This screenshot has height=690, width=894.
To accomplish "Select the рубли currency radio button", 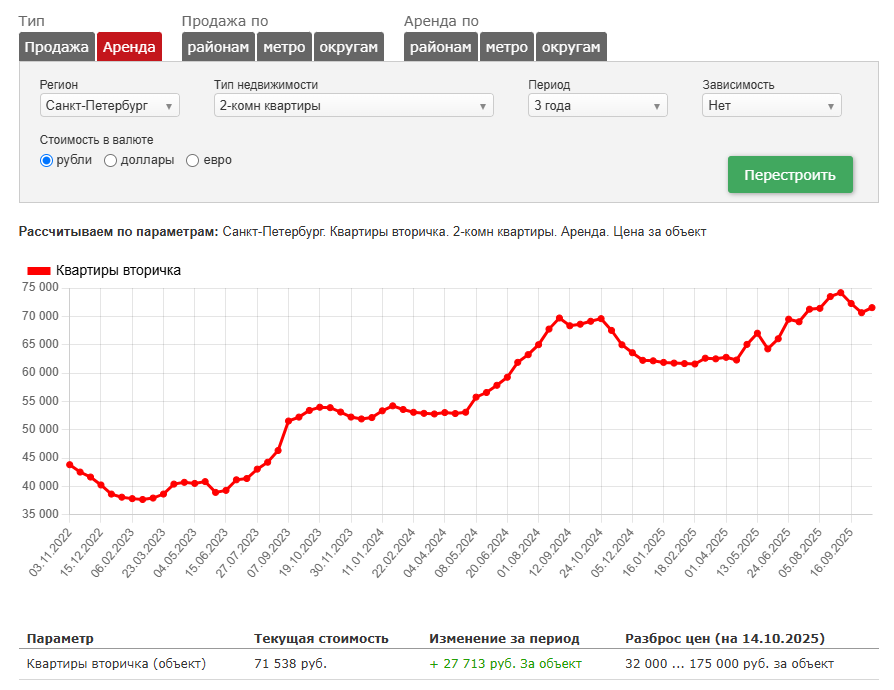I will pyautogui.click(x=46, y=160).
